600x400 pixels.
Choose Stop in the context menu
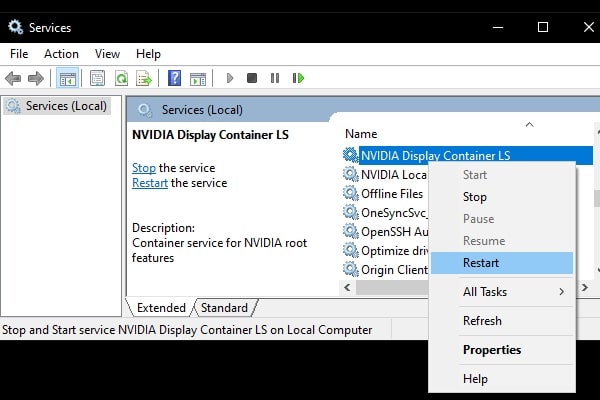pyautogui.click(x=502, y=197)
